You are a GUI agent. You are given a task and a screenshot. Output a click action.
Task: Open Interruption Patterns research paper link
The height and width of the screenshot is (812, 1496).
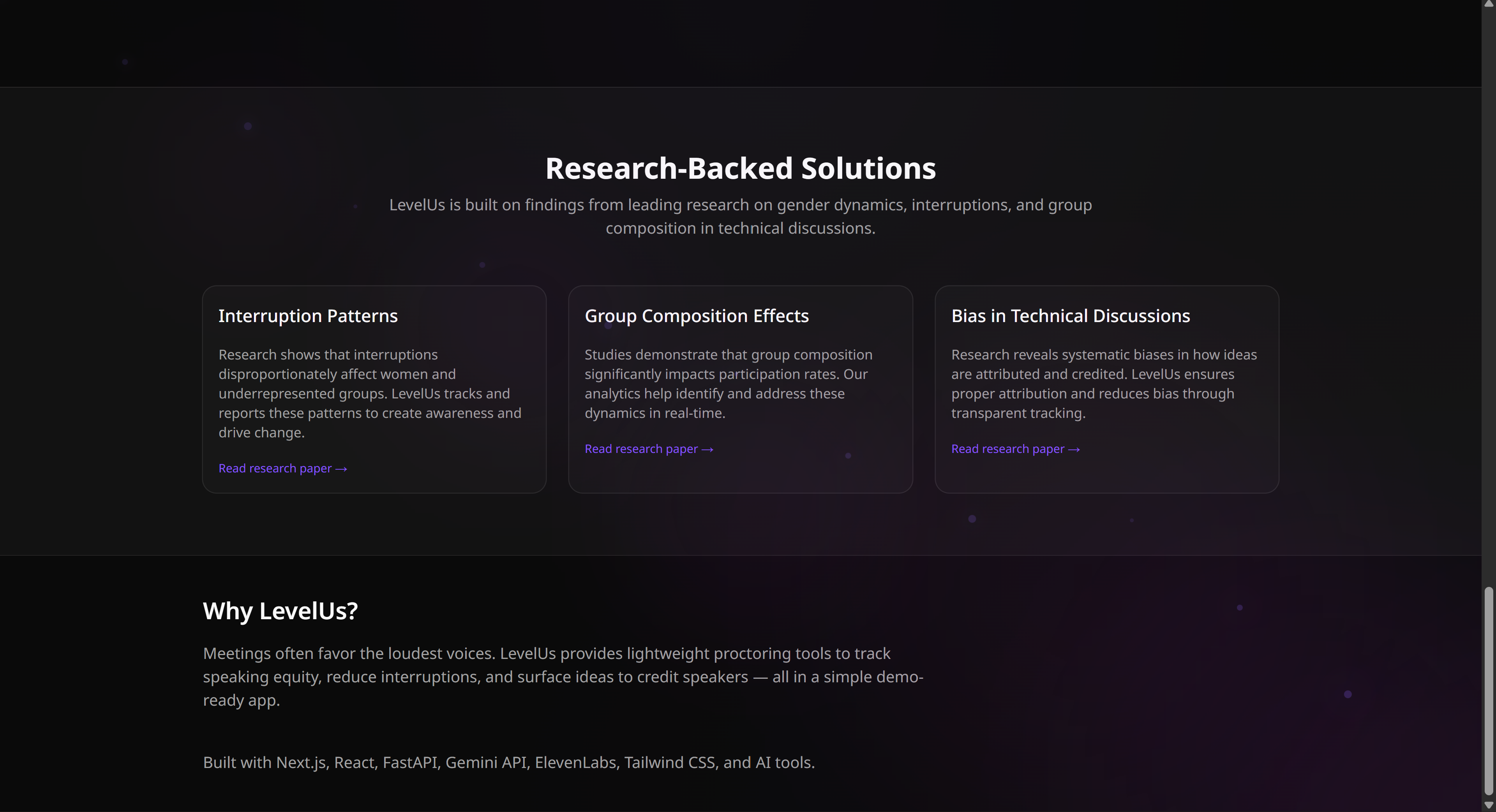[275, 469]
